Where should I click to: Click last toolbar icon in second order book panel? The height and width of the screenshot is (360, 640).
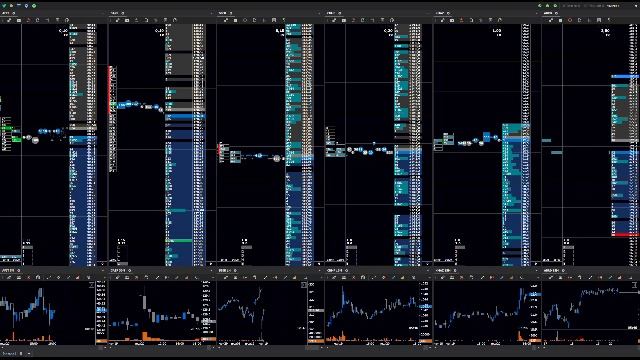tap(175, 20)
